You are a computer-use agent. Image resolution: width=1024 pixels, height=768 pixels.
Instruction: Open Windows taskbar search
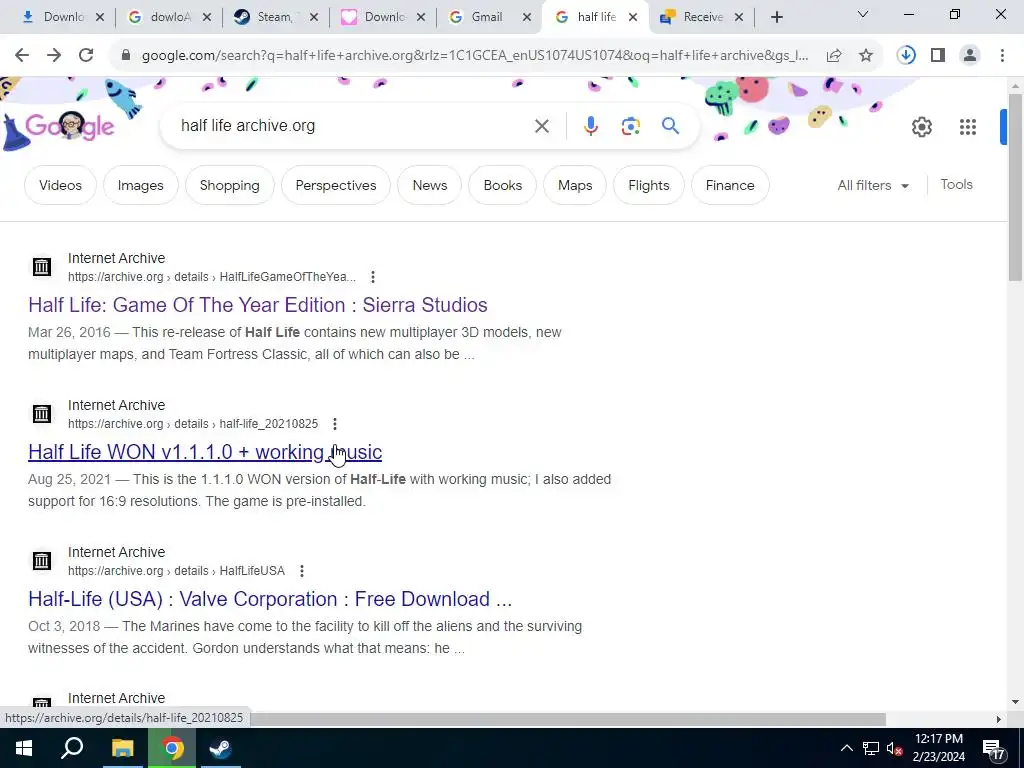[72, 748]
